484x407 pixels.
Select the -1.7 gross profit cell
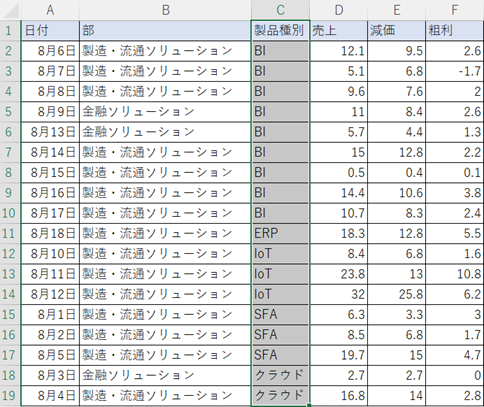click(x=455, y=71)
